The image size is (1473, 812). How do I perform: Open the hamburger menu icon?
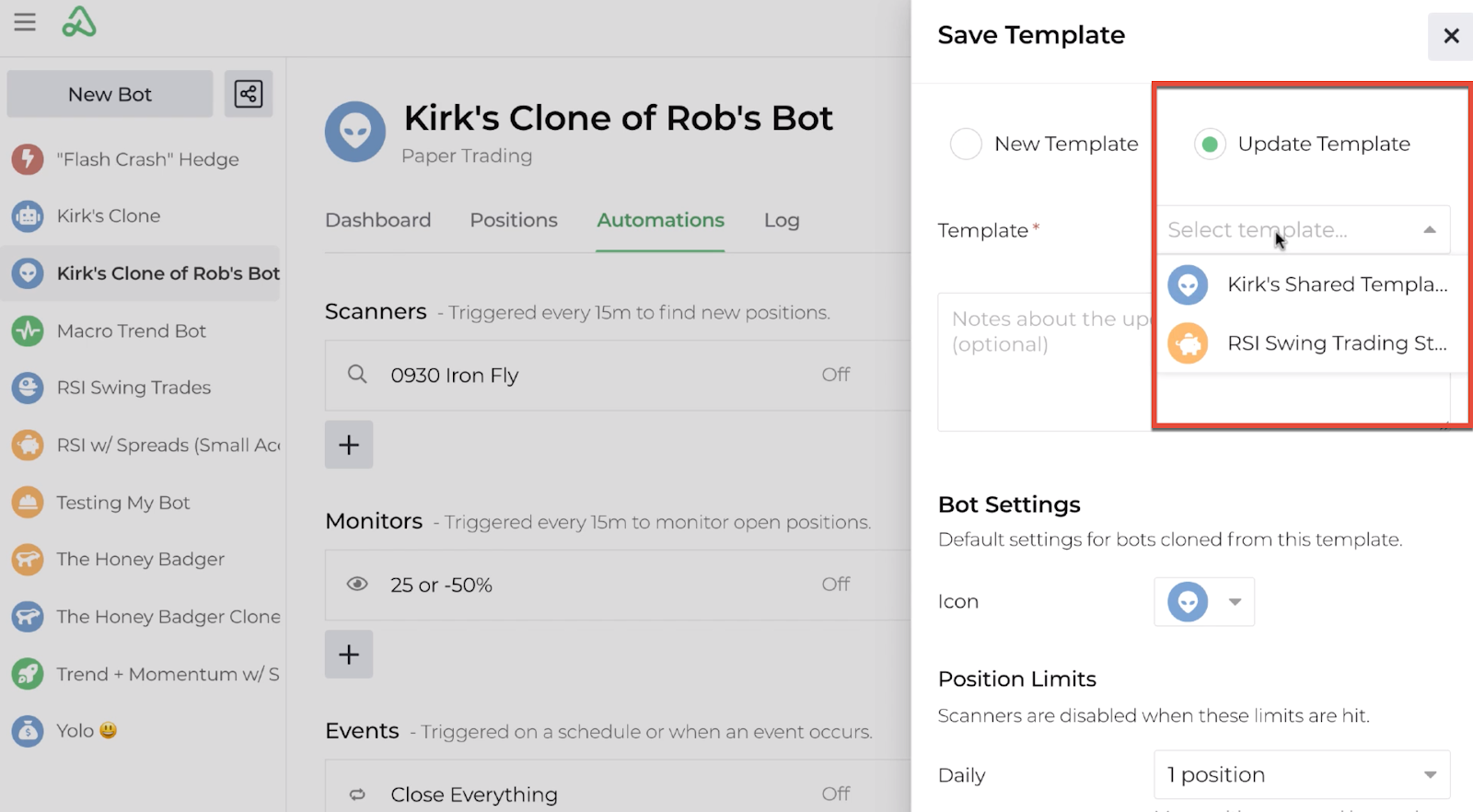click(25, 22)
